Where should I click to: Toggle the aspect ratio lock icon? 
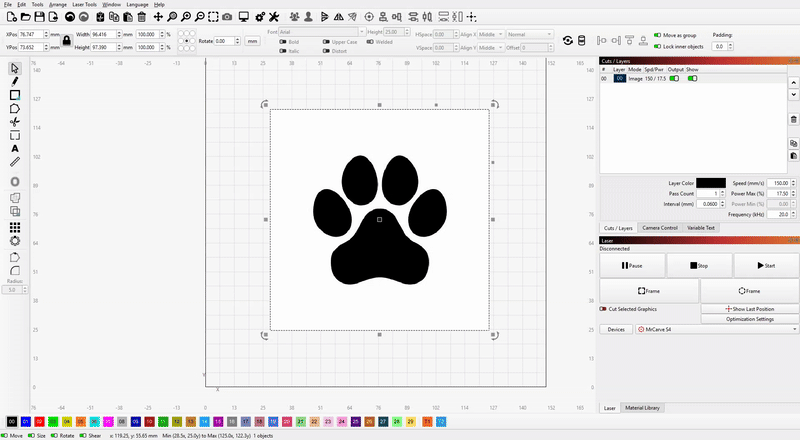pyautogui.click(x=65, y=39)
